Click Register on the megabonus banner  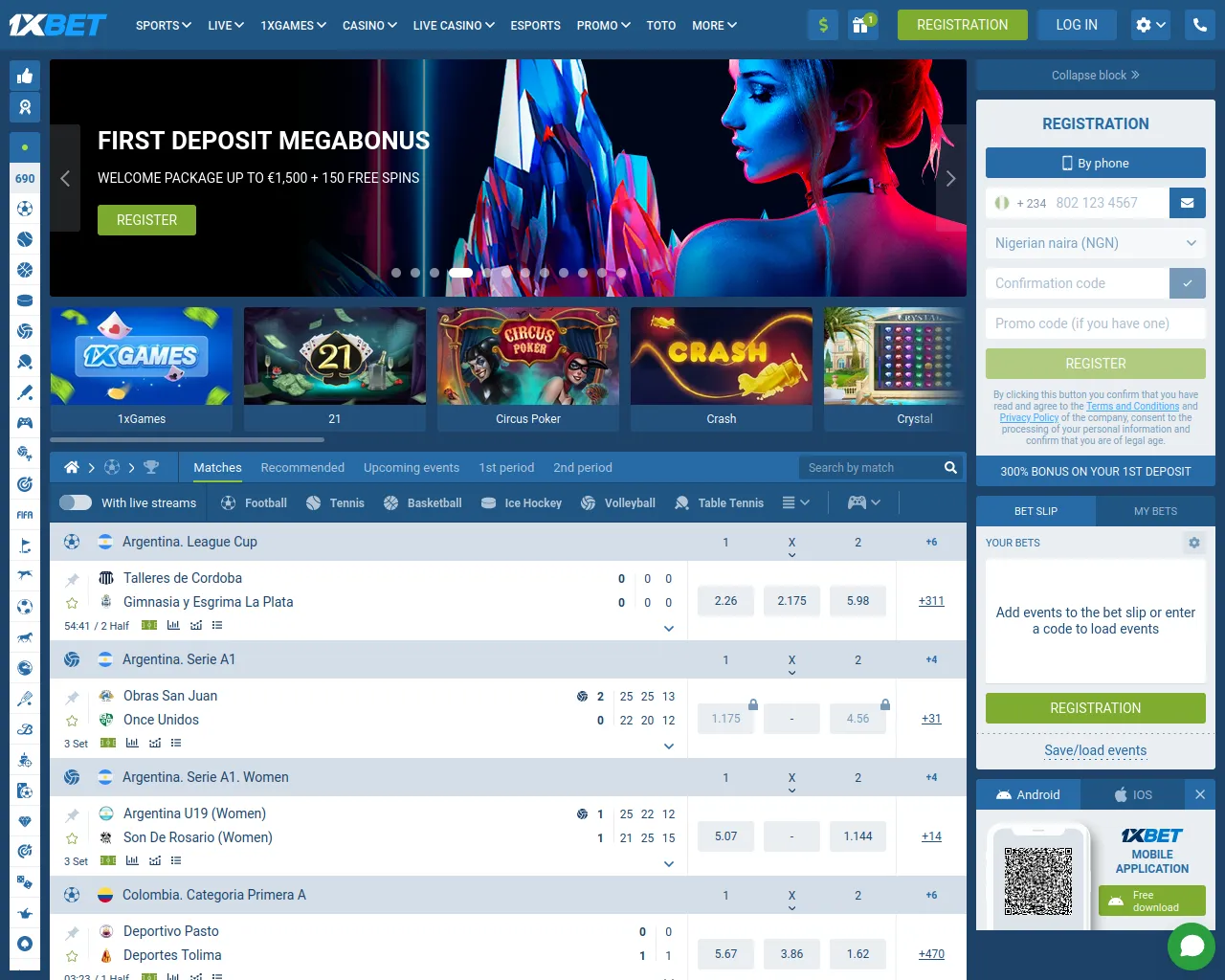(146, 220)
